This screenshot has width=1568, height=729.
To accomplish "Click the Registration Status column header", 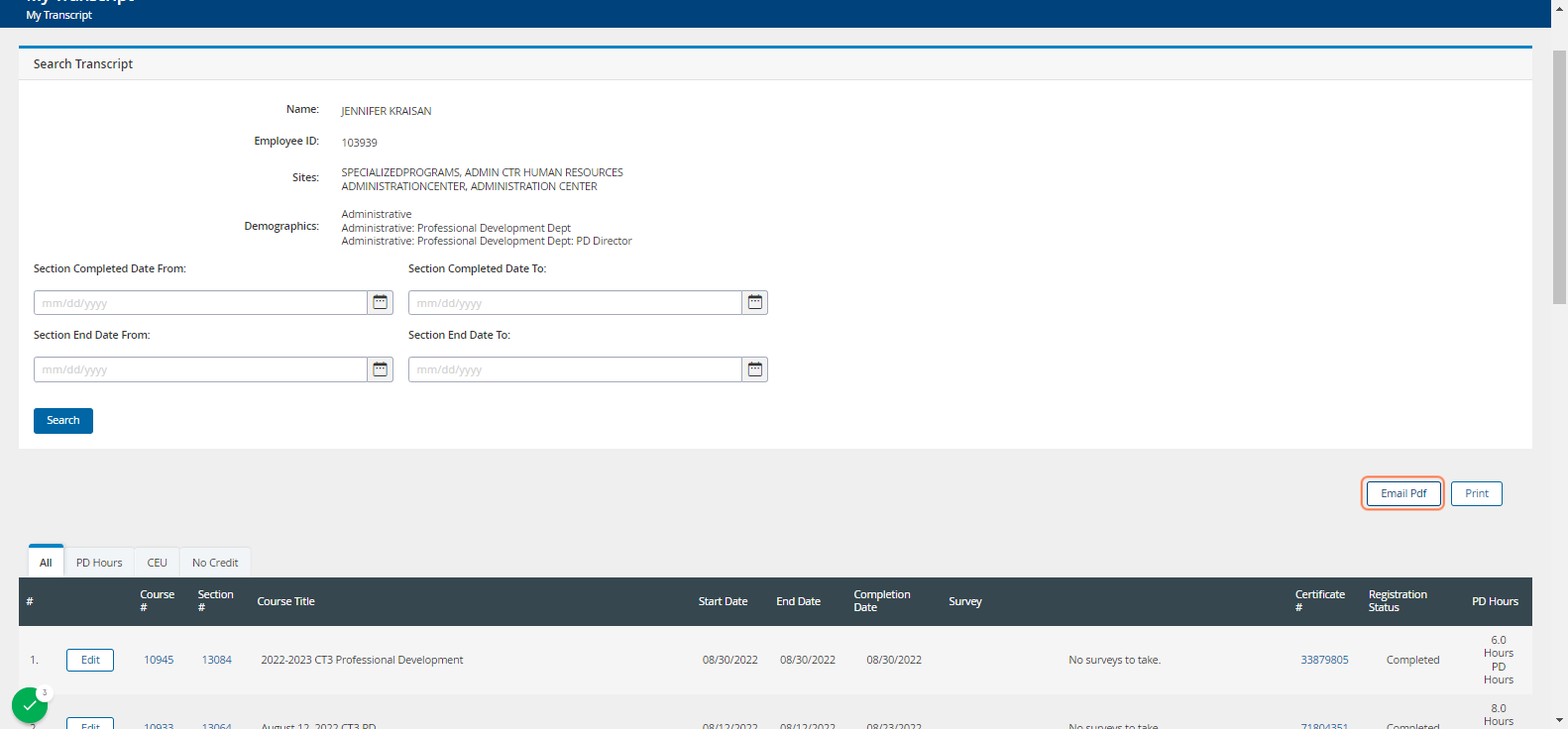I will 1398,601.
